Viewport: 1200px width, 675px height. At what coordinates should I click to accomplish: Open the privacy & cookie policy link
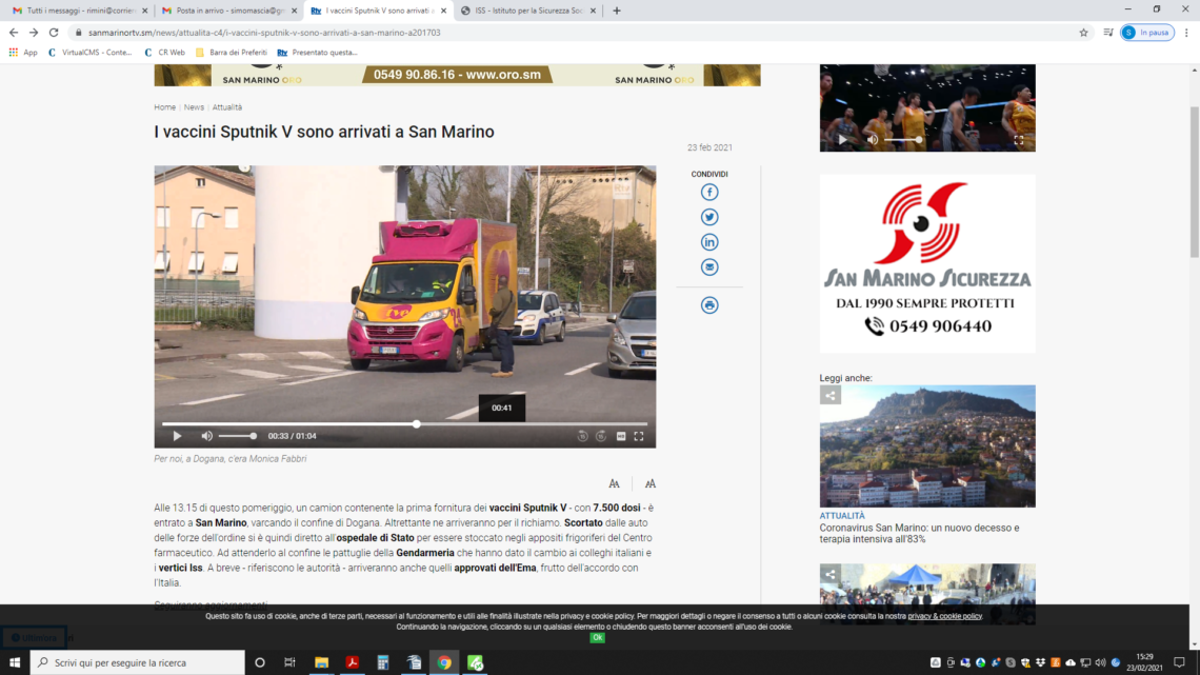pos(945,616)
